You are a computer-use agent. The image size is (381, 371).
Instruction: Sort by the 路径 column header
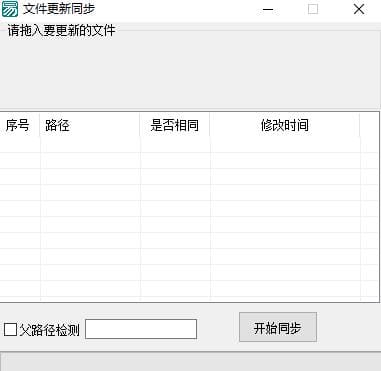pos(90,125)
